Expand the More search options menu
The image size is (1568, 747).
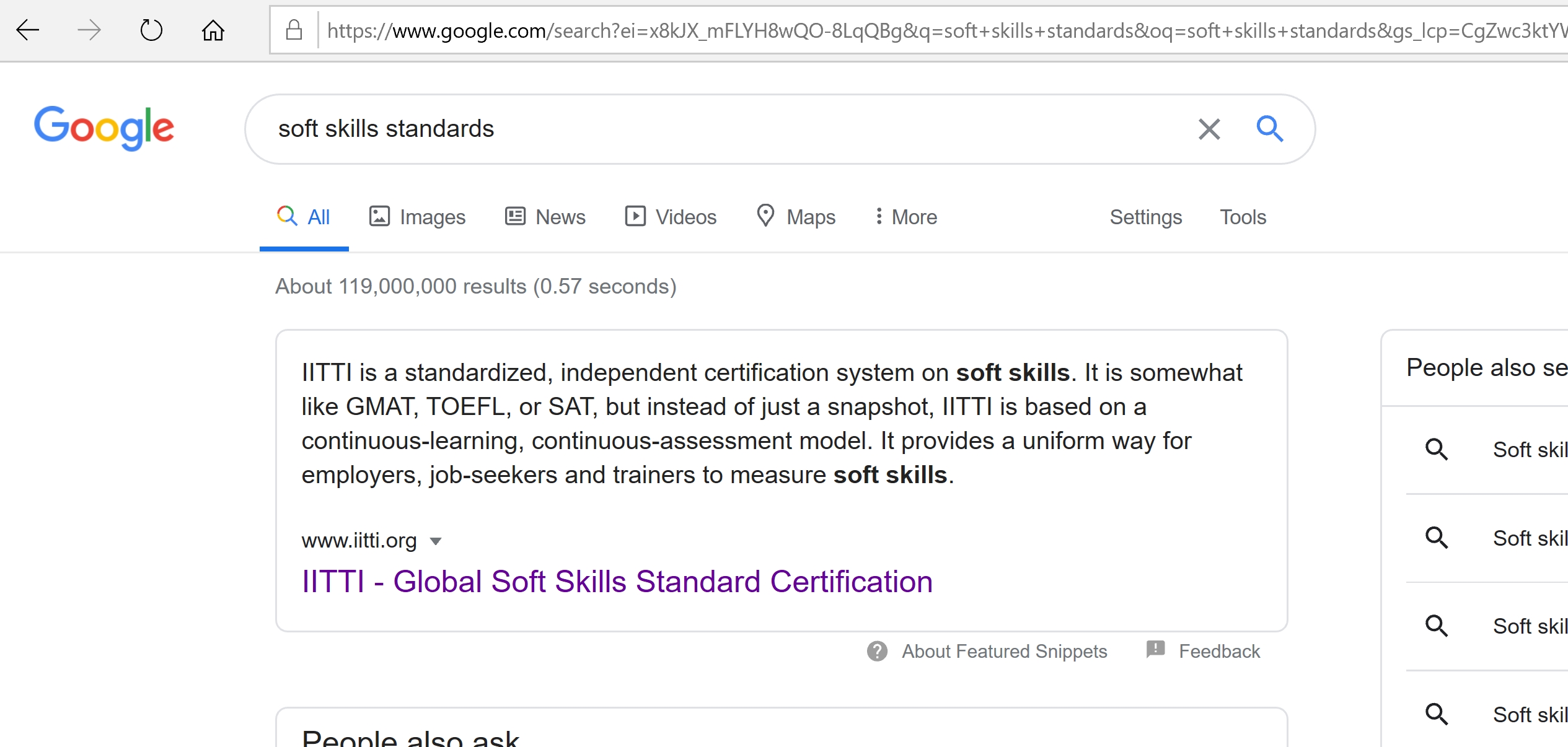coord(906,217)
